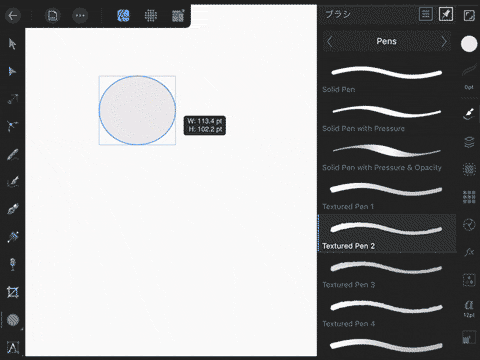Screen dimensions: 480x360
Task: Select the Artistic Text tool
Action: (x=13, y=348)
